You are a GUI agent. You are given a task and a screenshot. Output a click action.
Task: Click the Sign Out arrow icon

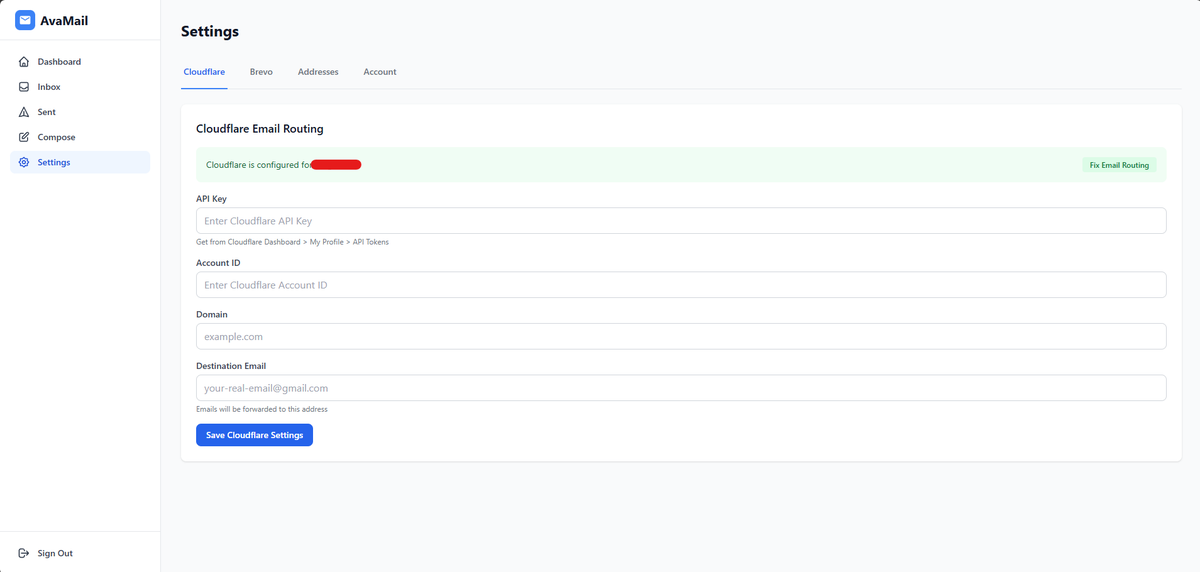(x=24, y=553)
